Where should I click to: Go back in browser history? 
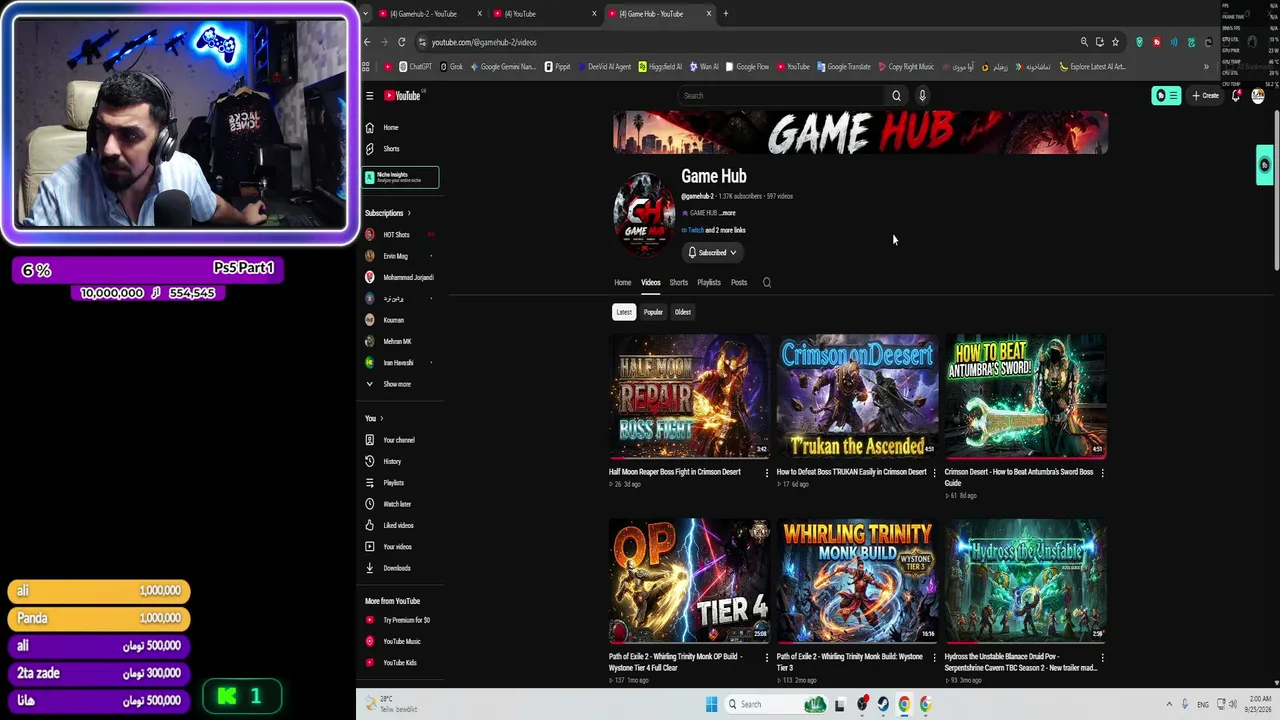tap(367, 42)
